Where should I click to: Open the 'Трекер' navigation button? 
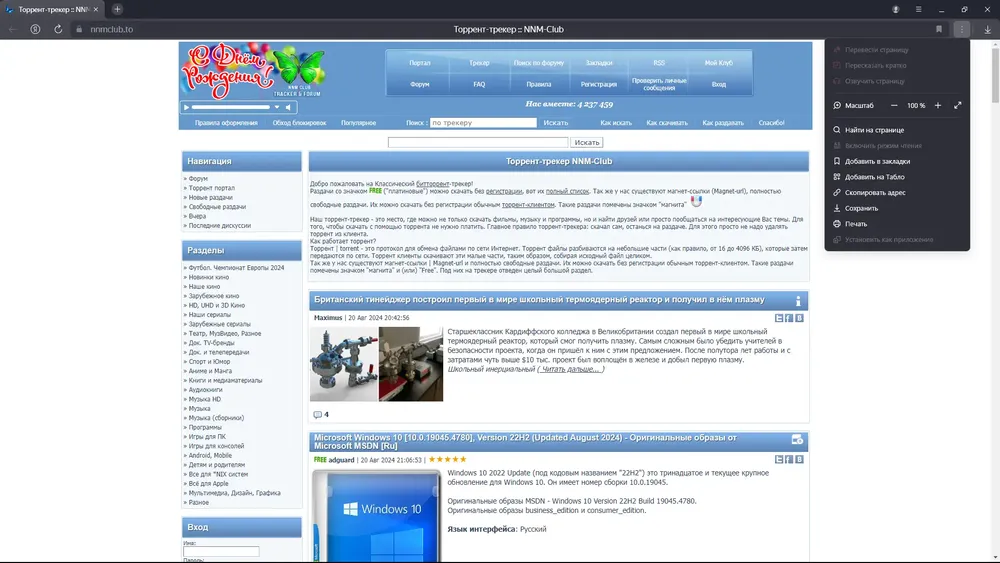pos(480,63)
